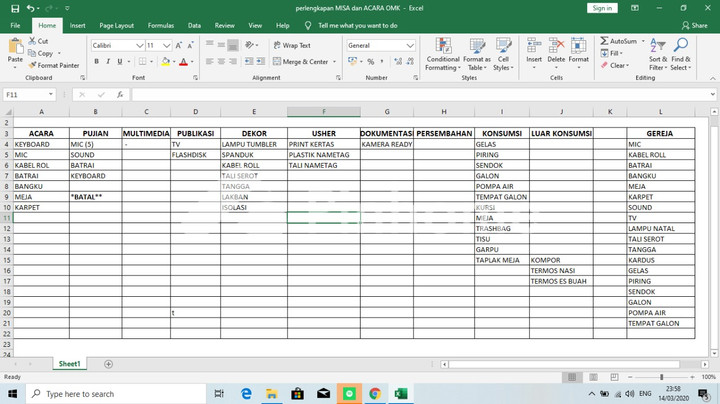The image size is (720, 404).
Task: Switch to the Page Layout ribbon tab
Action: (x=116, y=25)
